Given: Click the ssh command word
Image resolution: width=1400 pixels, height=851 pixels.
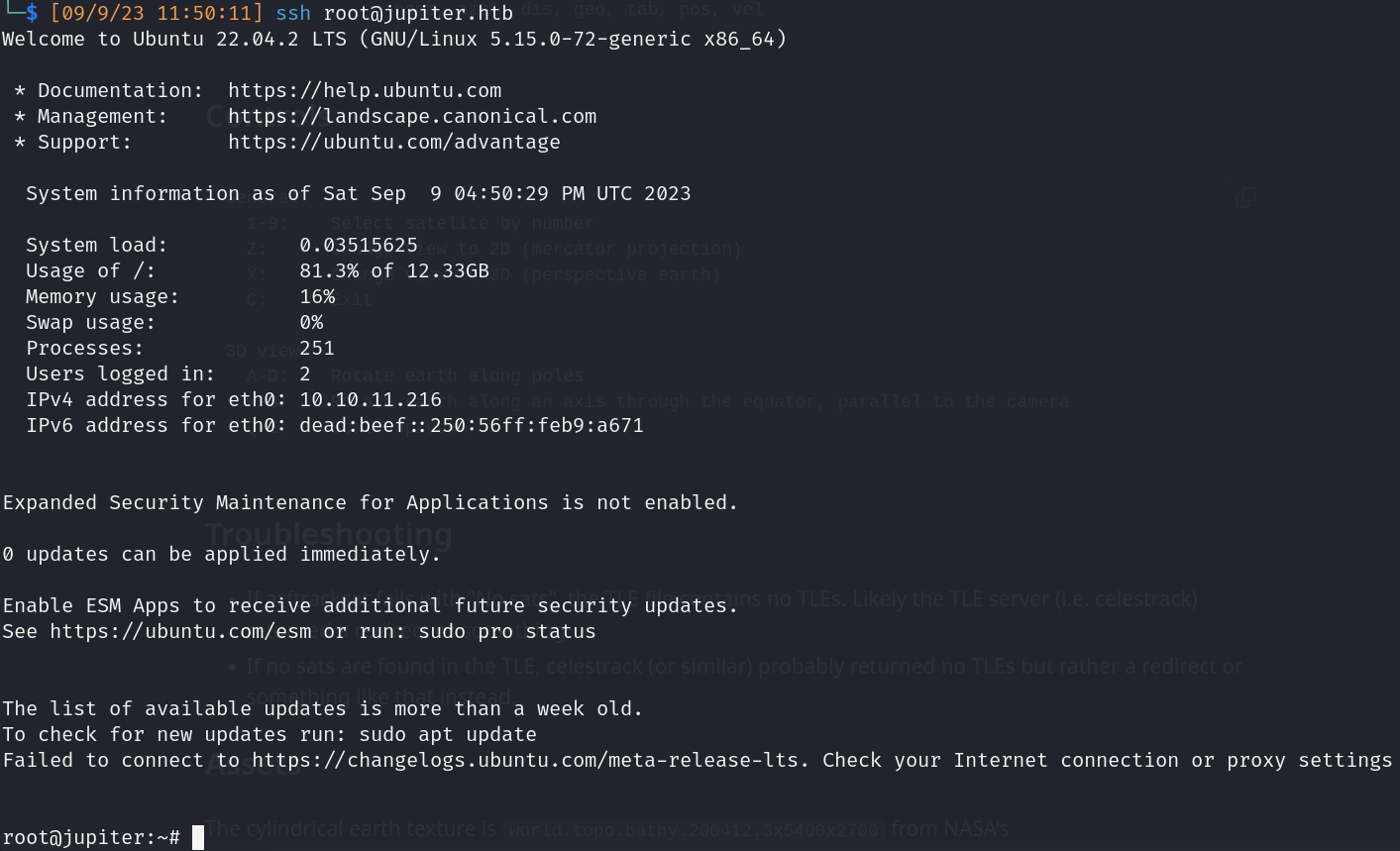Looking at the screenshot, I should pos(293,13).
